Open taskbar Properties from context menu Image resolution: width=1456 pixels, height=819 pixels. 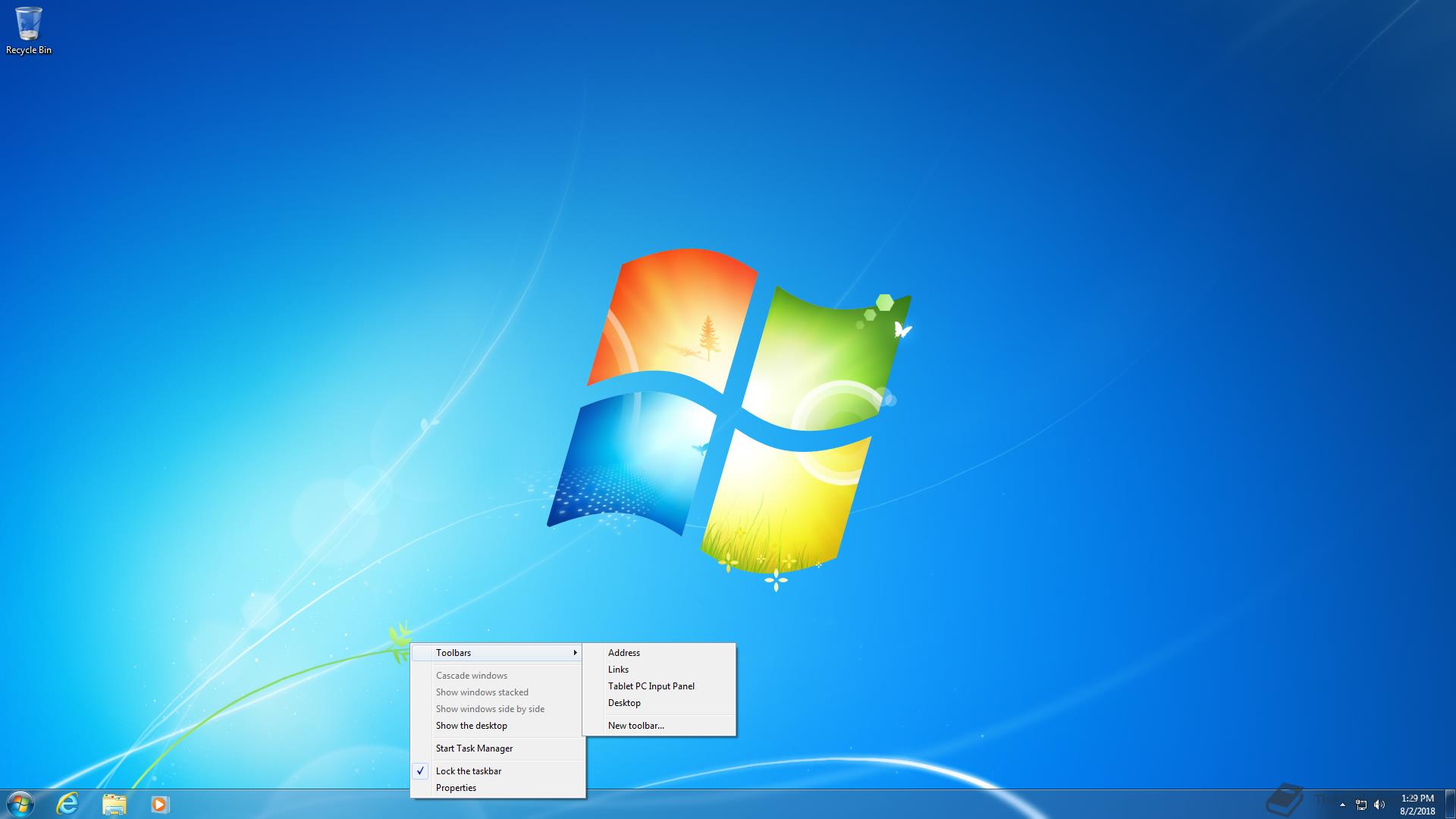point(497,788)
